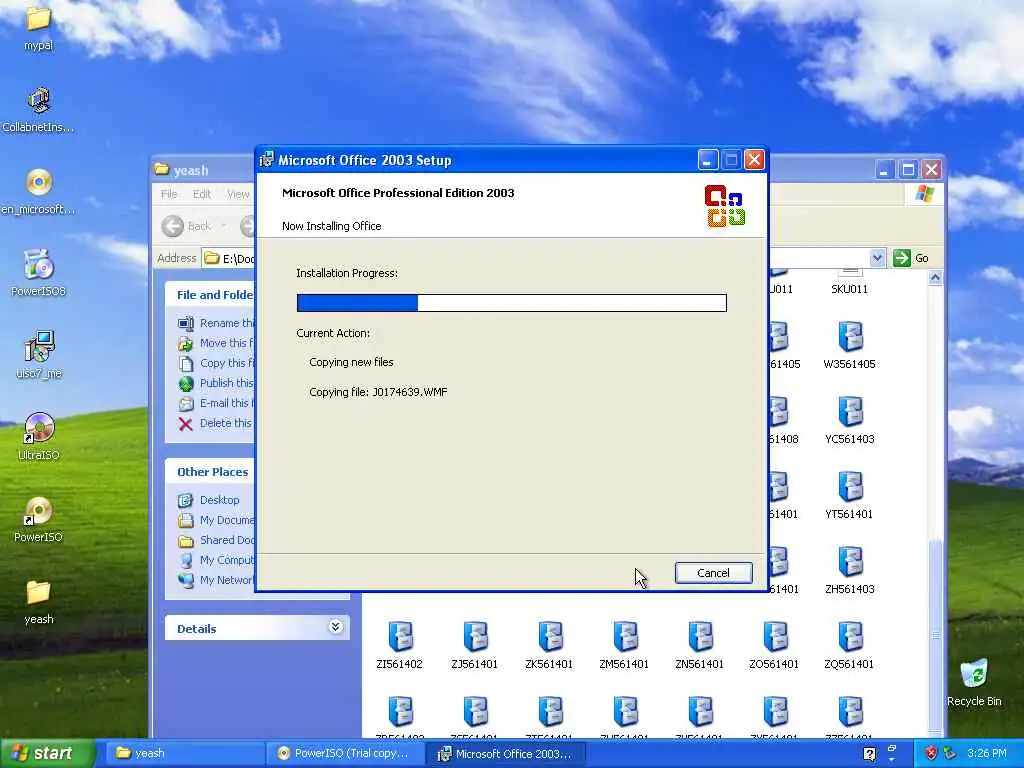Click the help question mark taskbar icon

click(869, 754)
